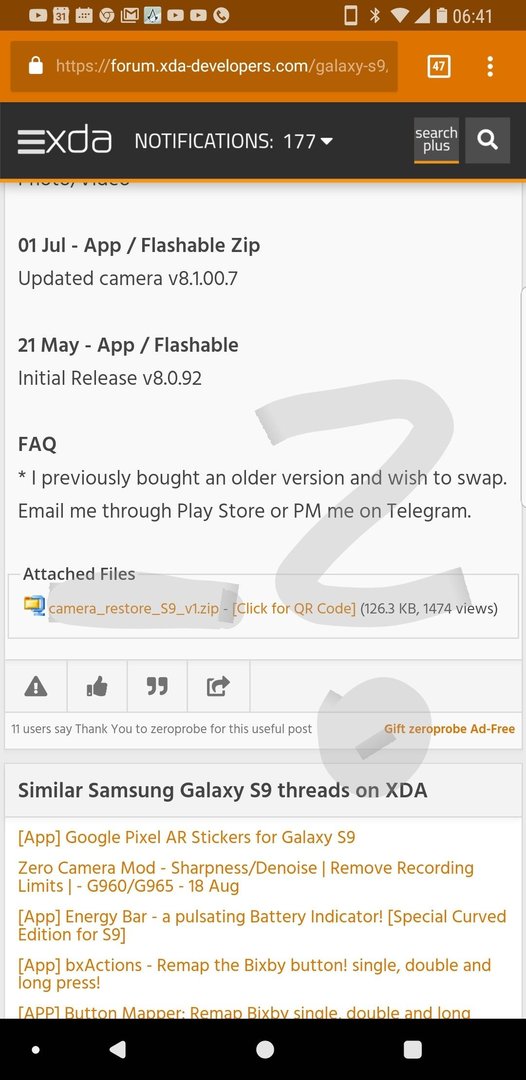526x1080 pixels.
Task: Open bxActions Remap Bixby button thread
Action: 254,973
